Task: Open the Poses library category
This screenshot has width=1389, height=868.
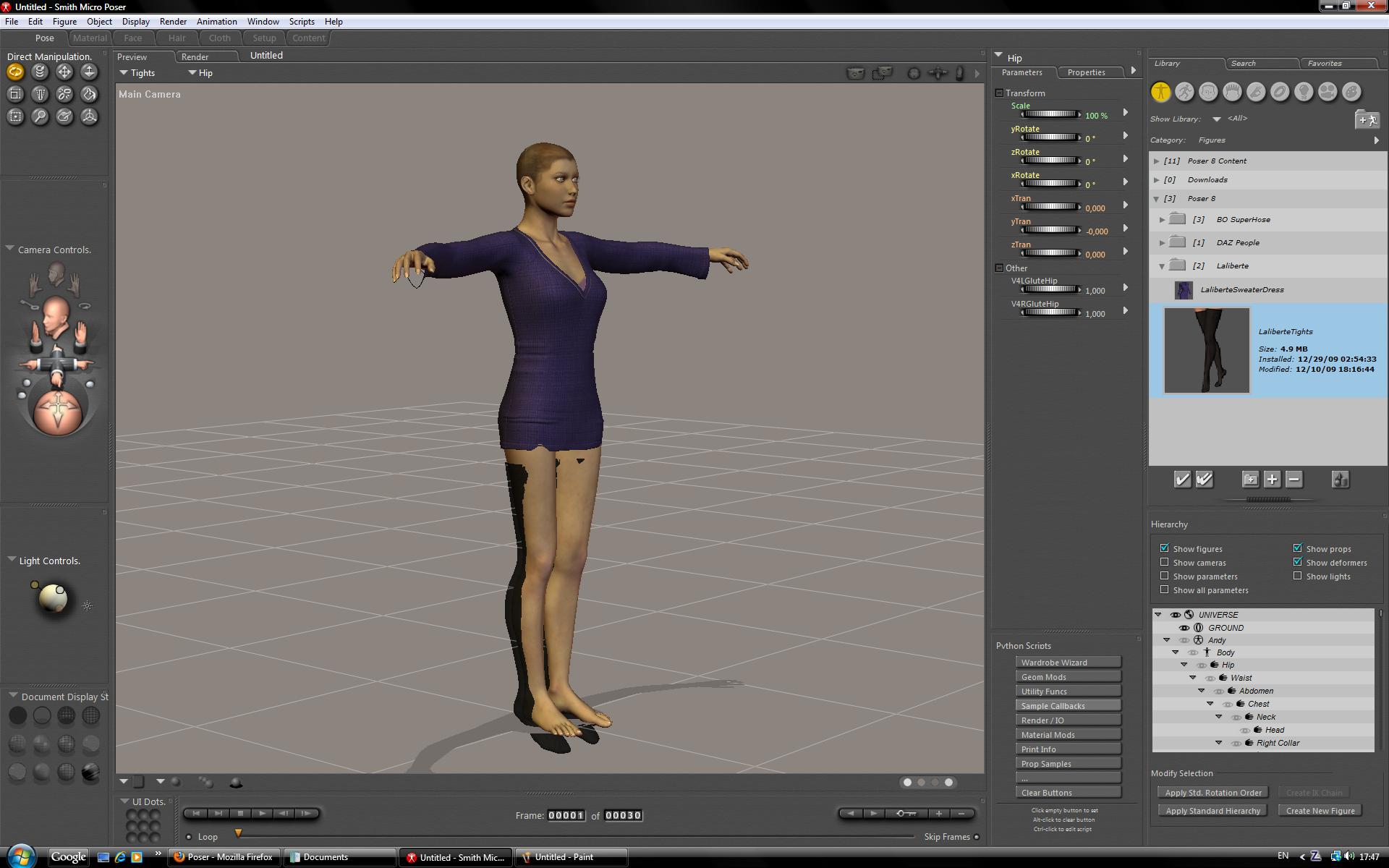Action: tap(1185, 92)
